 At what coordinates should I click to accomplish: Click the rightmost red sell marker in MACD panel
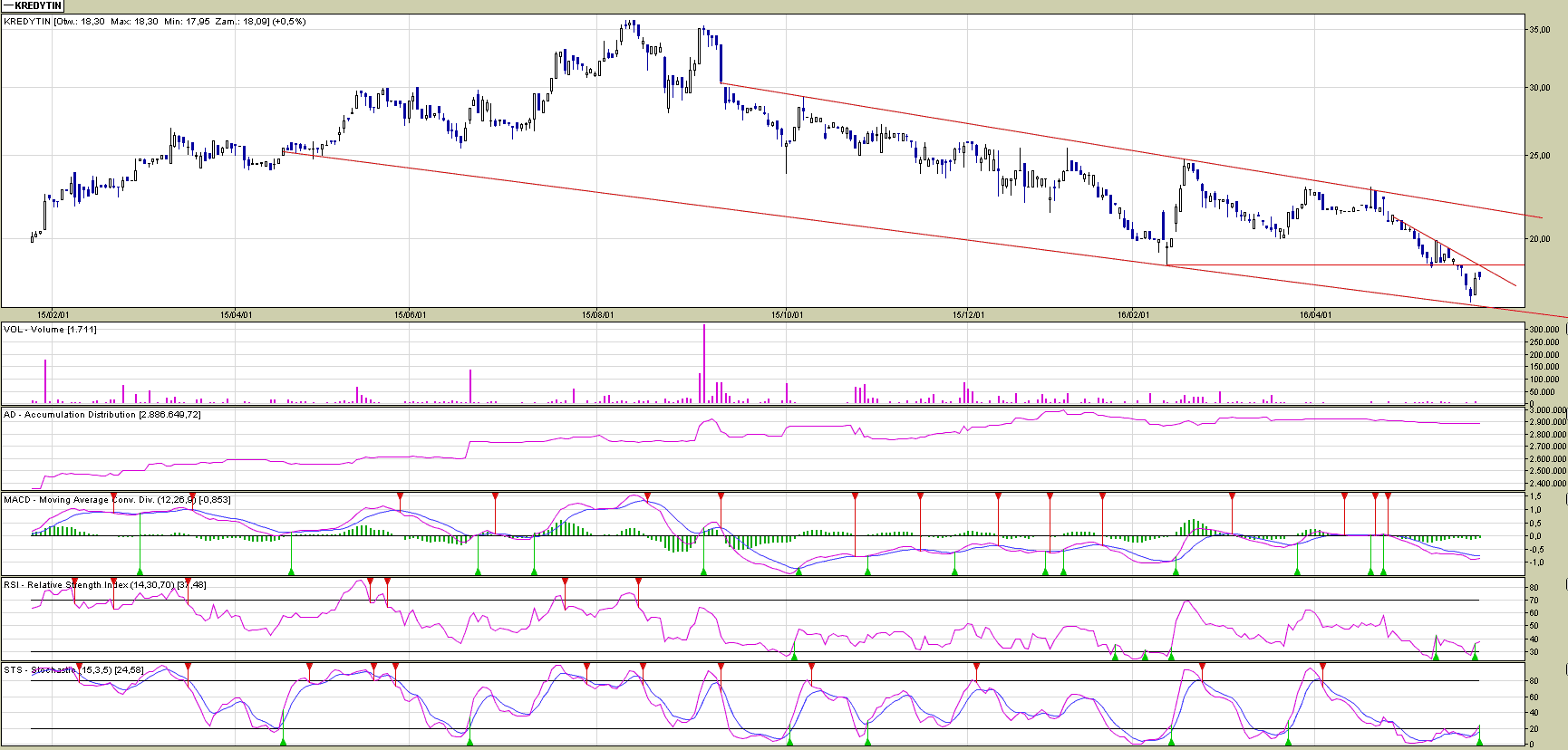[1388, 496]
